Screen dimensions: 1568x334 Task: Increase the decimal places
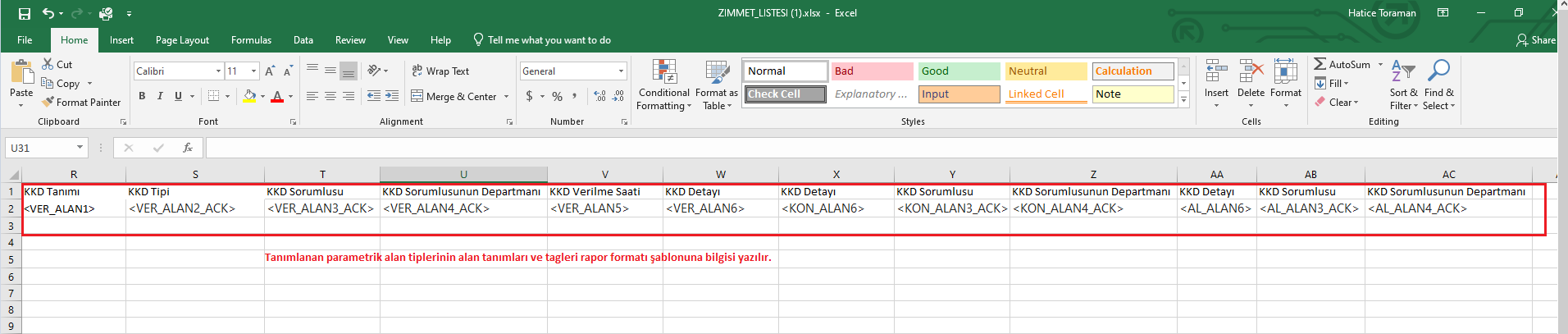(x=599, y=97)
